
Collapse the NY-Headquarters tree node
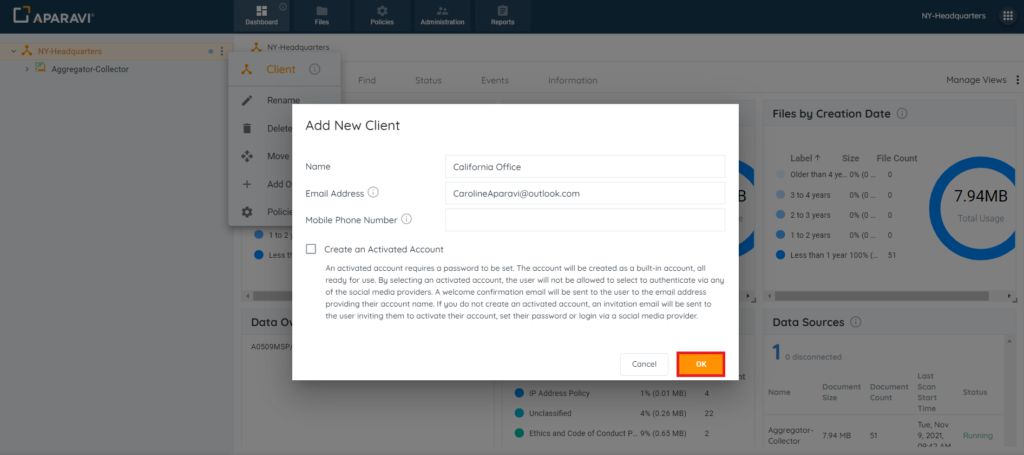point(12,51)
